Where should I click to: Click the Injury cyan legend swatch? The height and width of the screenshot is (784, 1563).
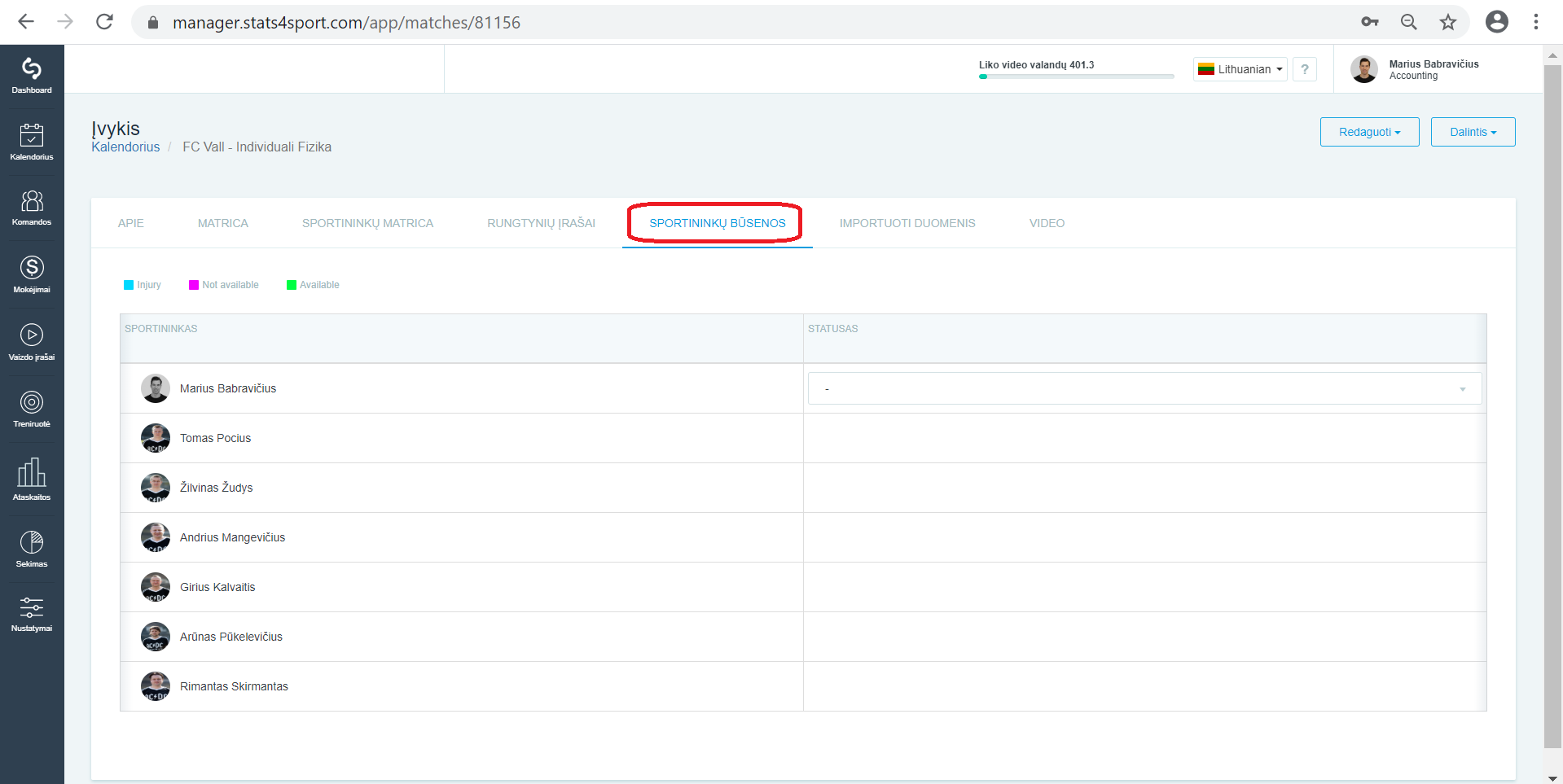(x=129, y=285)
